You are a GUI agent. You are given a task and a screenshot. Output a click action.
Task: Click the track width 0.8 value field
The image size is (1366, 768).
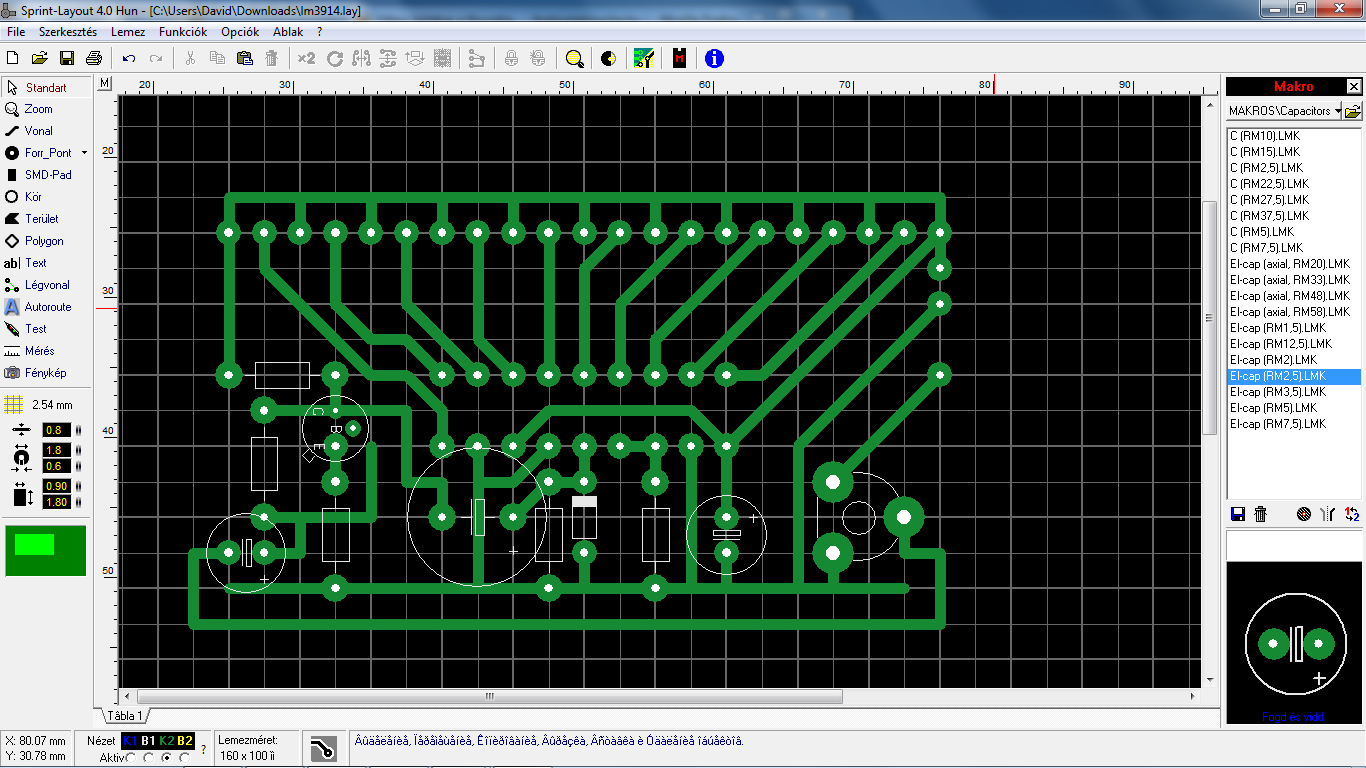56,431
